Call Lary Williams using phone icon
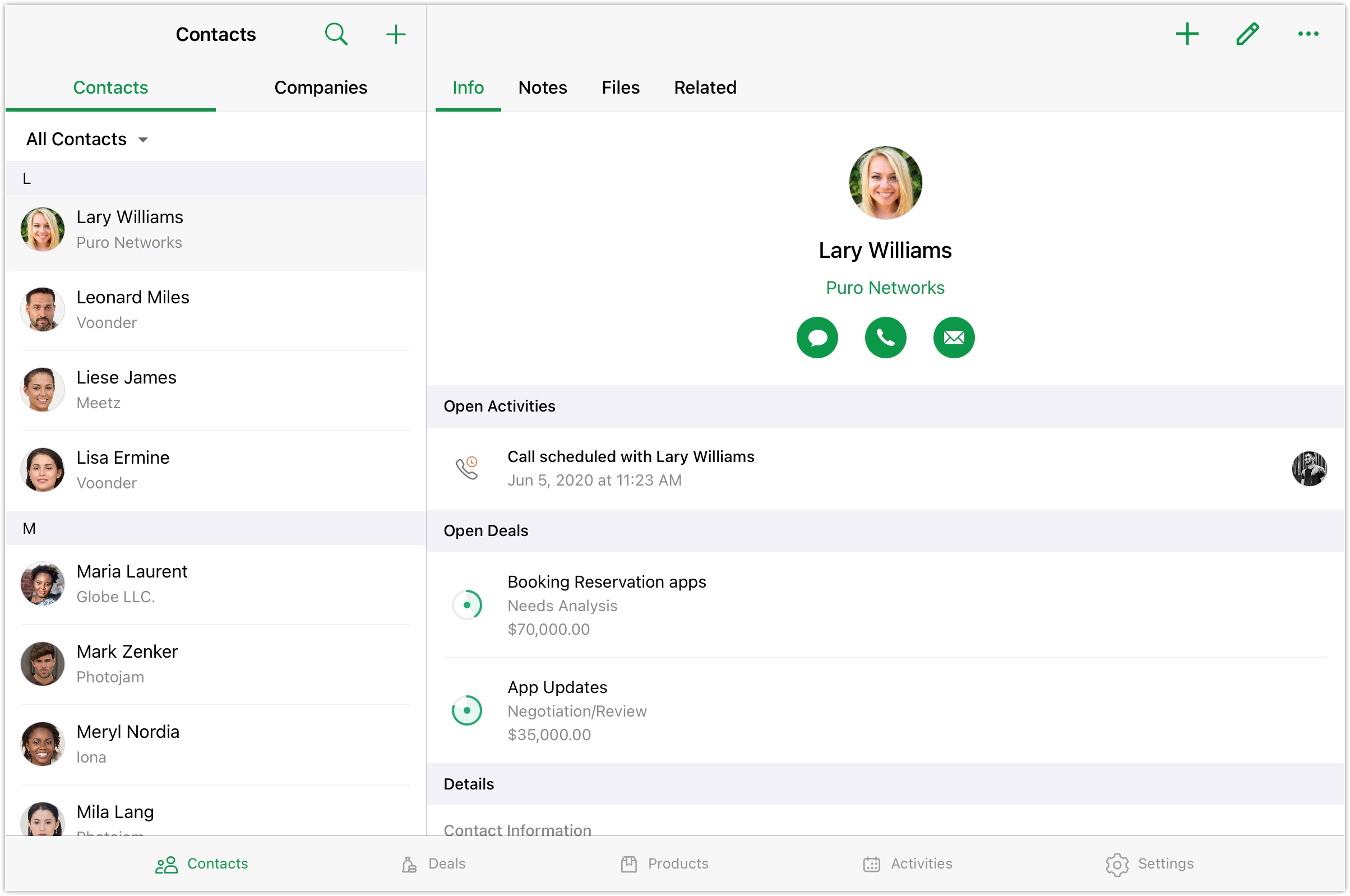This screenshot has width=1350, height=896. (885, 338)
